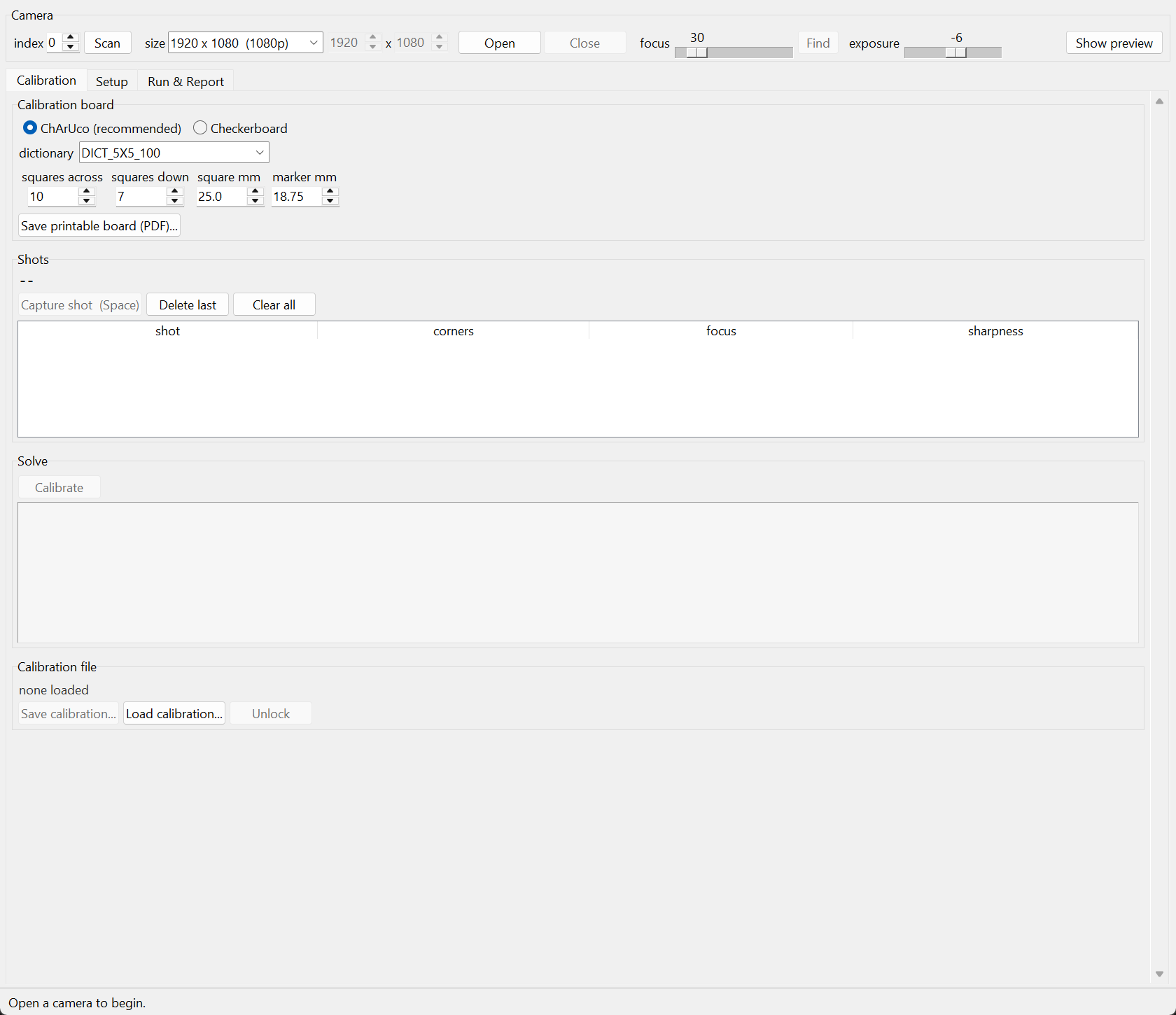Switch to the Setup tab

[112, 81]
